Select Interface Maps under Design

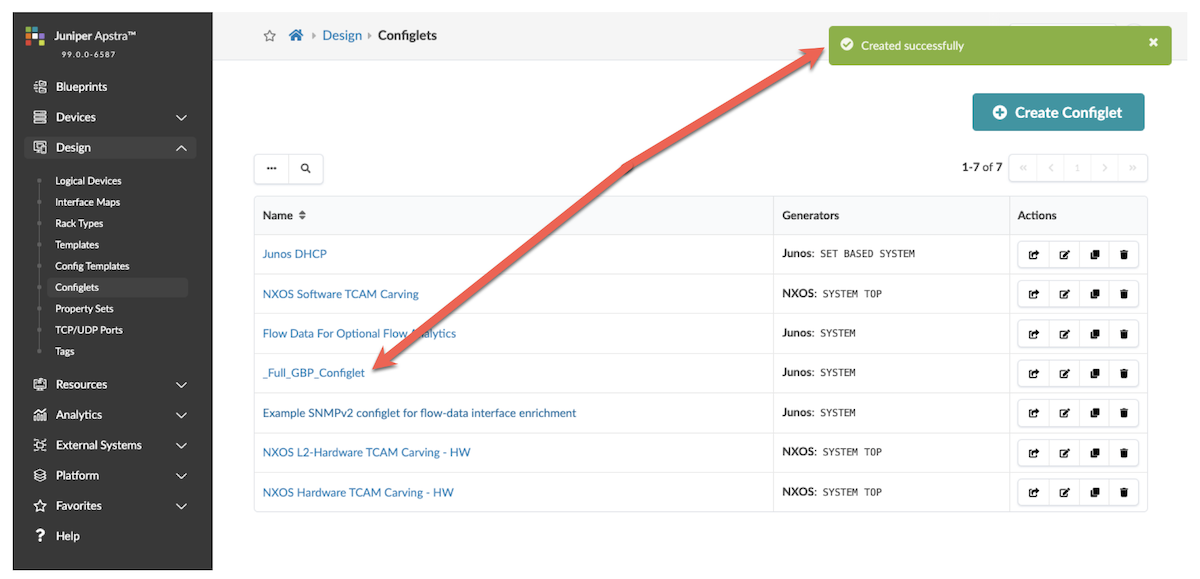(87, 202)
